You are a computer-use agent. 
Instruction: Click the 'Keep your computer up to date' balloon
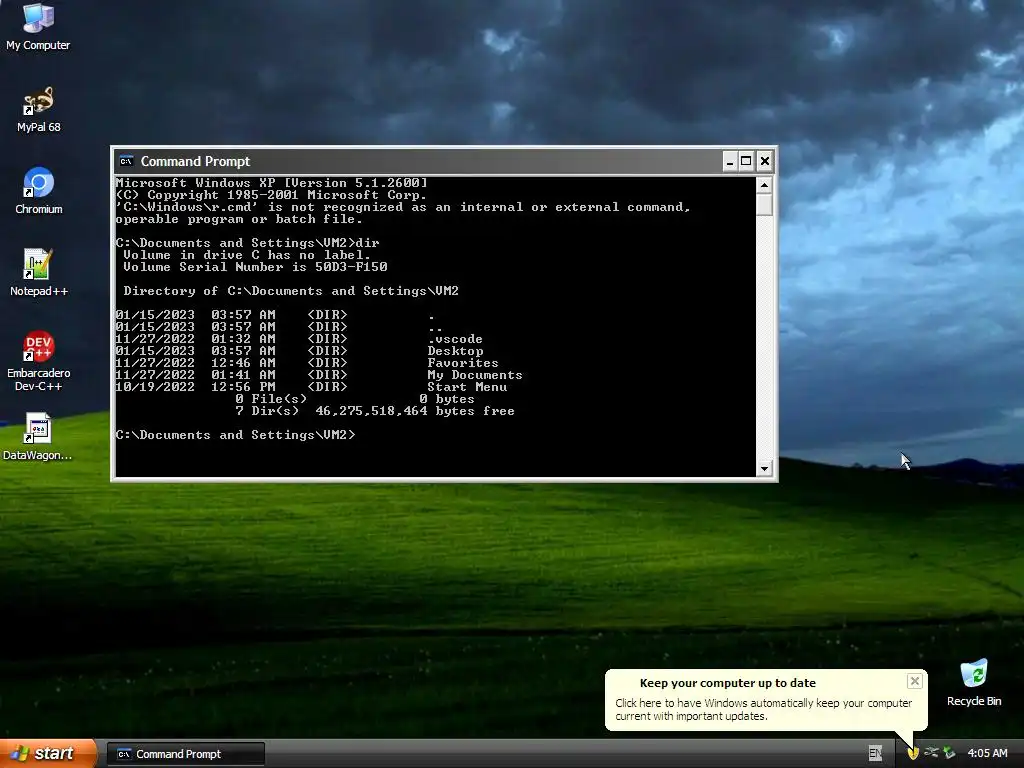click(765, 699)
